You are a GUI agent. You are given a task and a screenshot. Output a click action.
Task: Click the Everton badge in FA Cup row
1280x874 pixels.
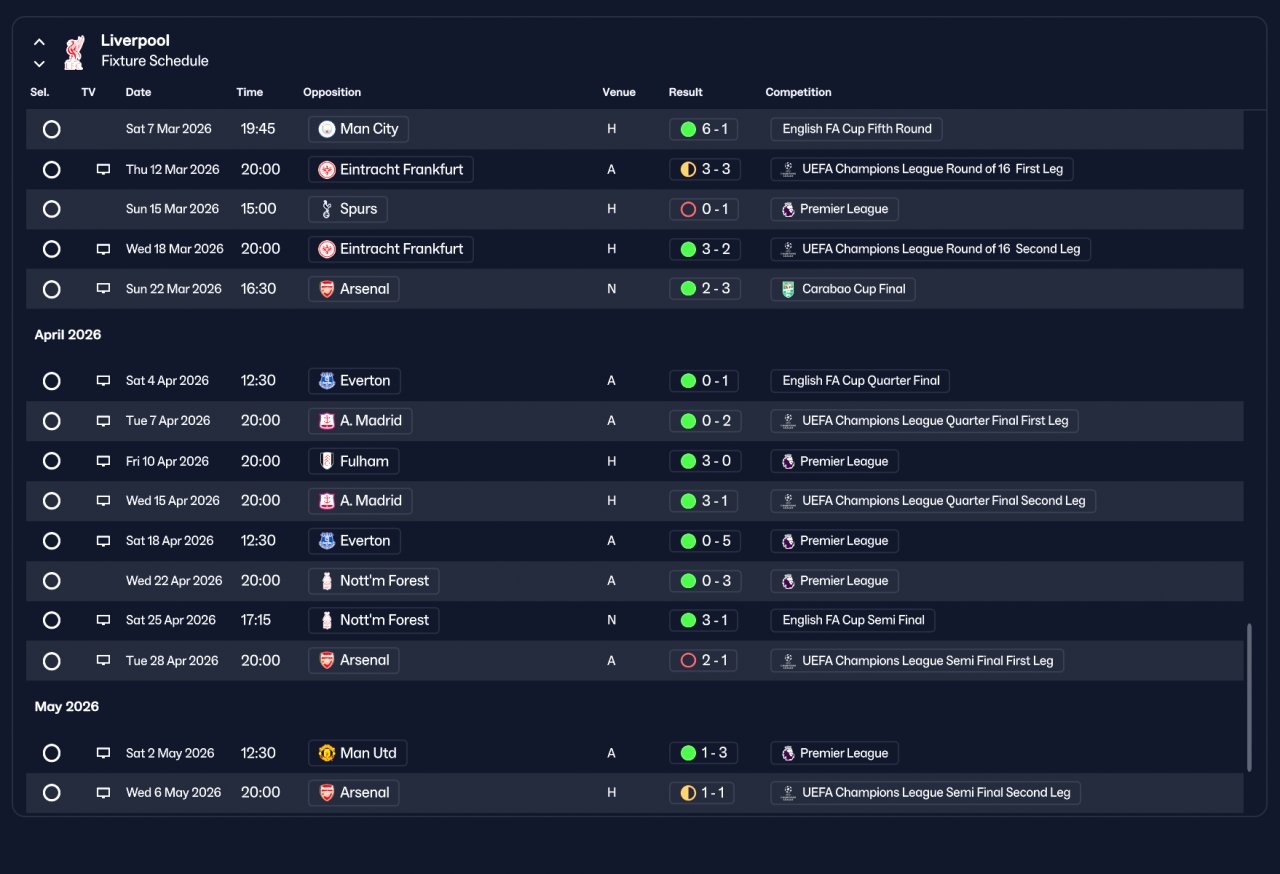point(327,381)
